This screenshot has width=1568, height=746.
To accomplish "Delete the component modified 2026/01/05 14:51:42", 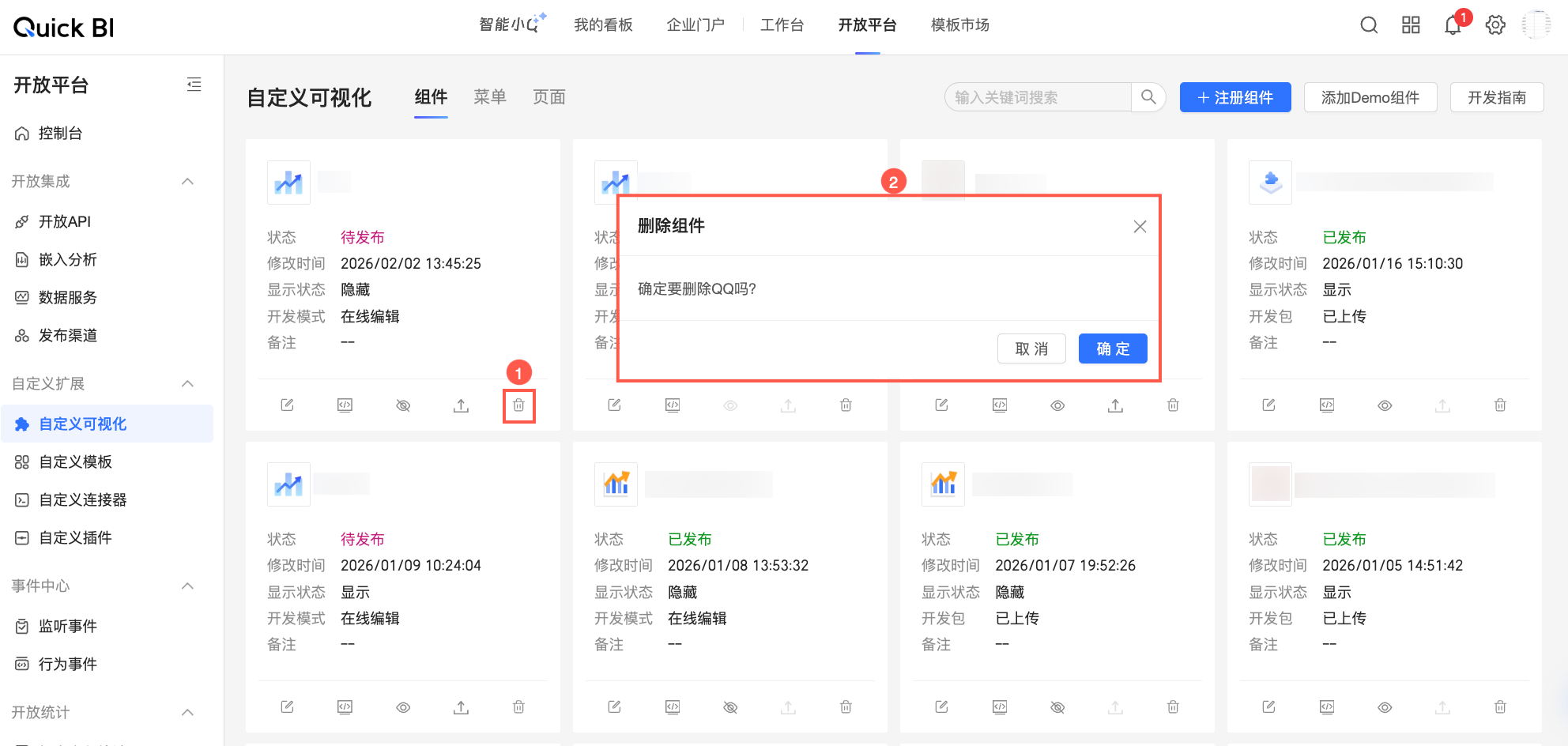I will pyautogui.click(x=1500, y=707).
